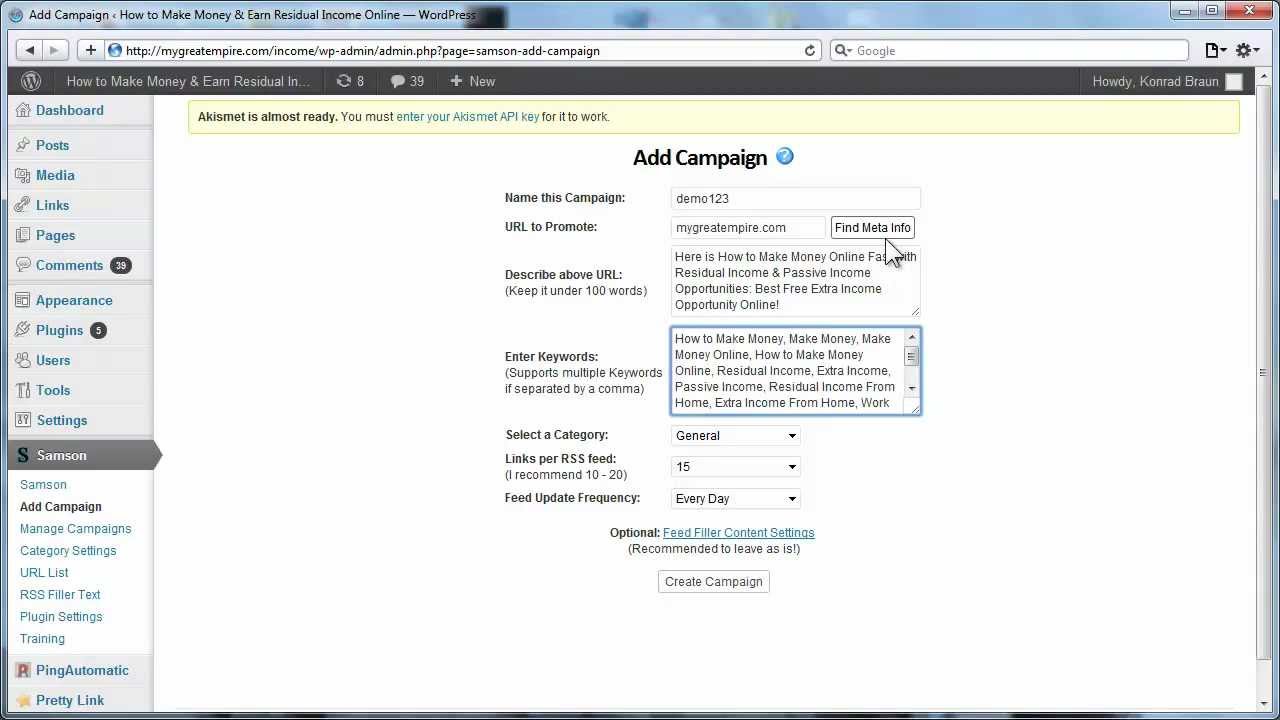Image resolution: width=1280 pixels, height=720 pixels.
Task: Click the browser back arrow button
Action: click(x=30, y=50)
